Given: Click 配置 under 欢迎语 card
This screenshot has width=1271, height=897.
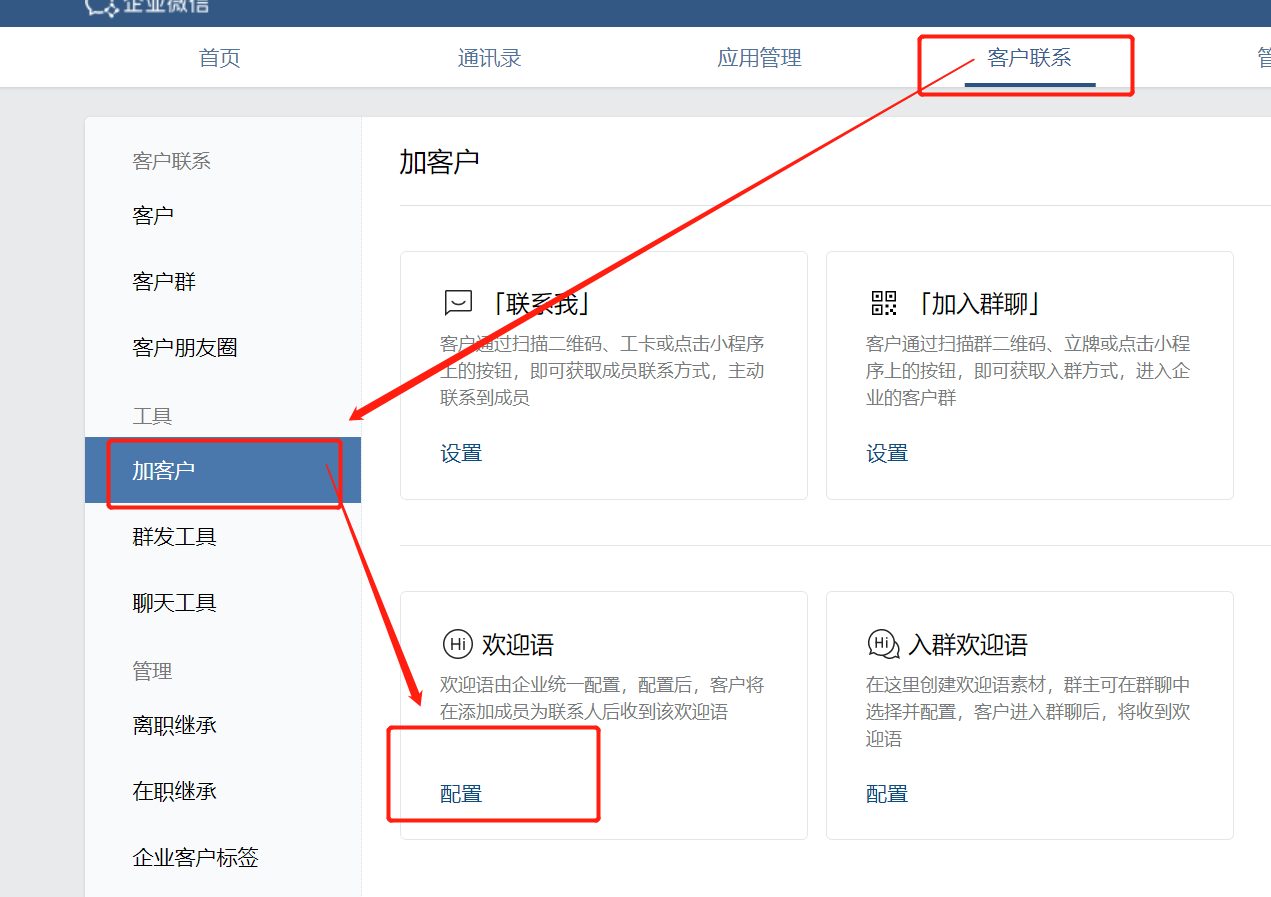Looking at the screenshot, I should click(461, 794).
